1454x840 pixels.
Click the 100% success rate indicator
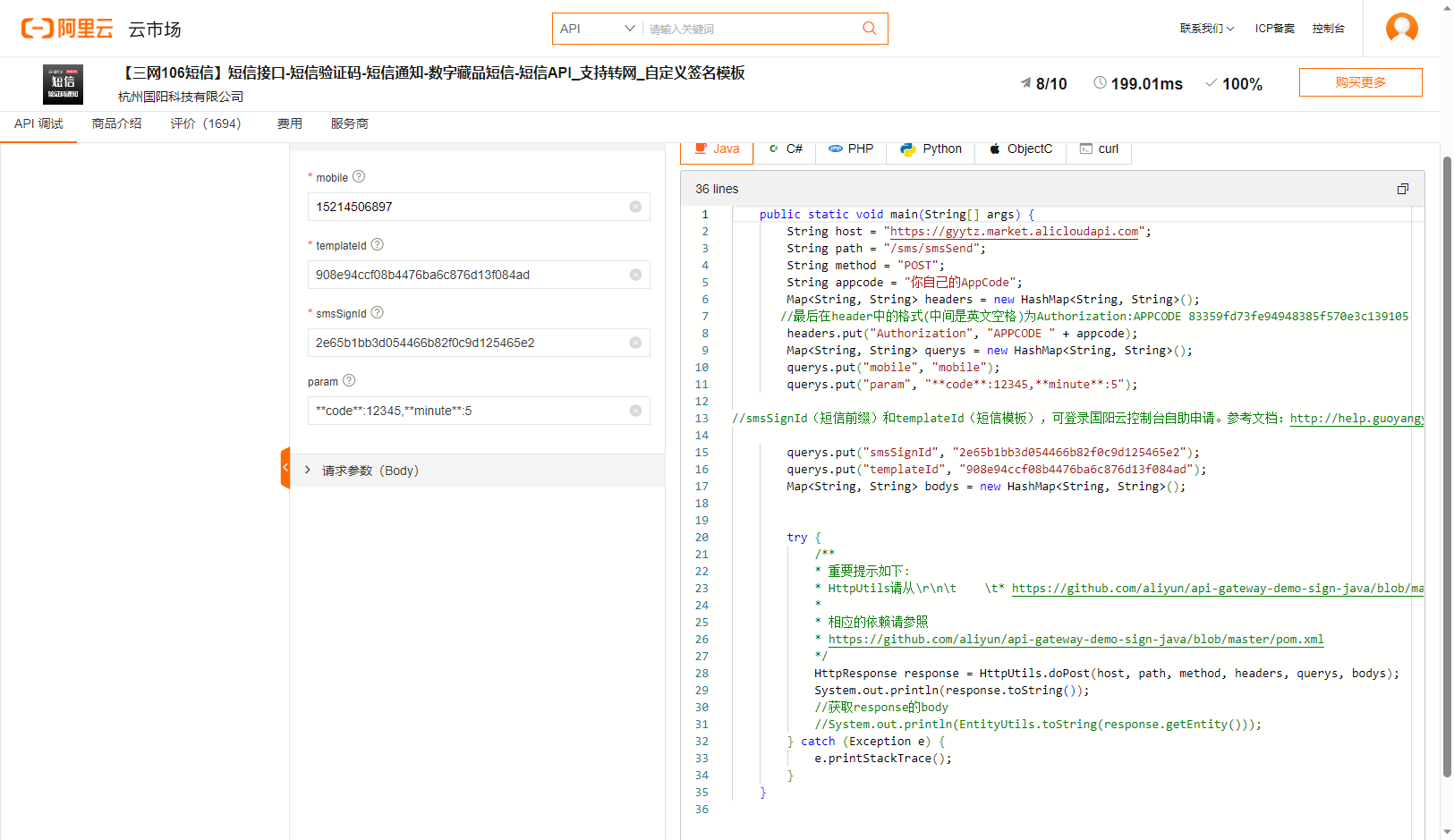point(1234,83)
